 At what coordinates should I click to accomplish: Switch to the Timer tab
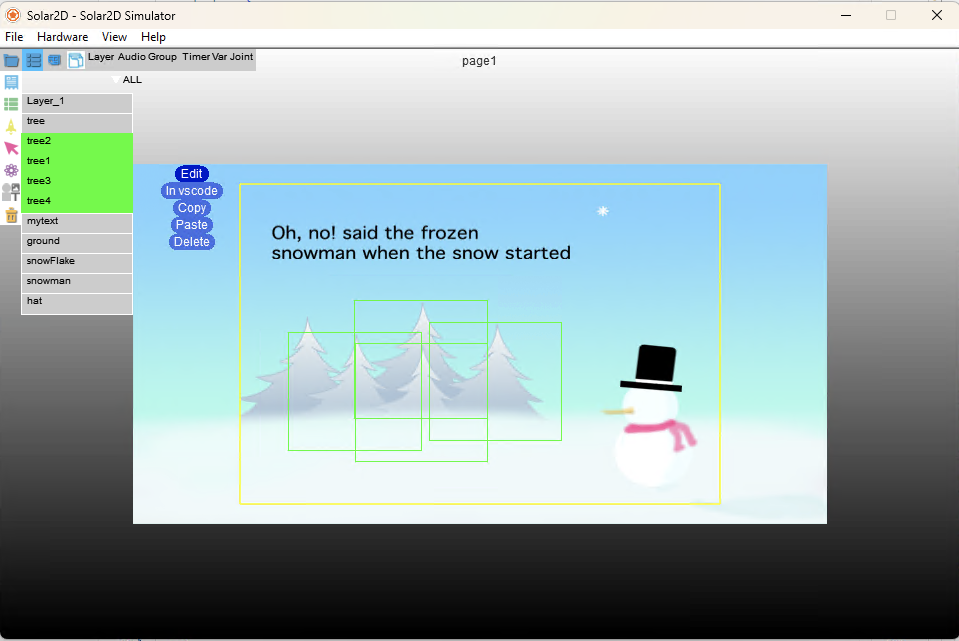[196, 57]
